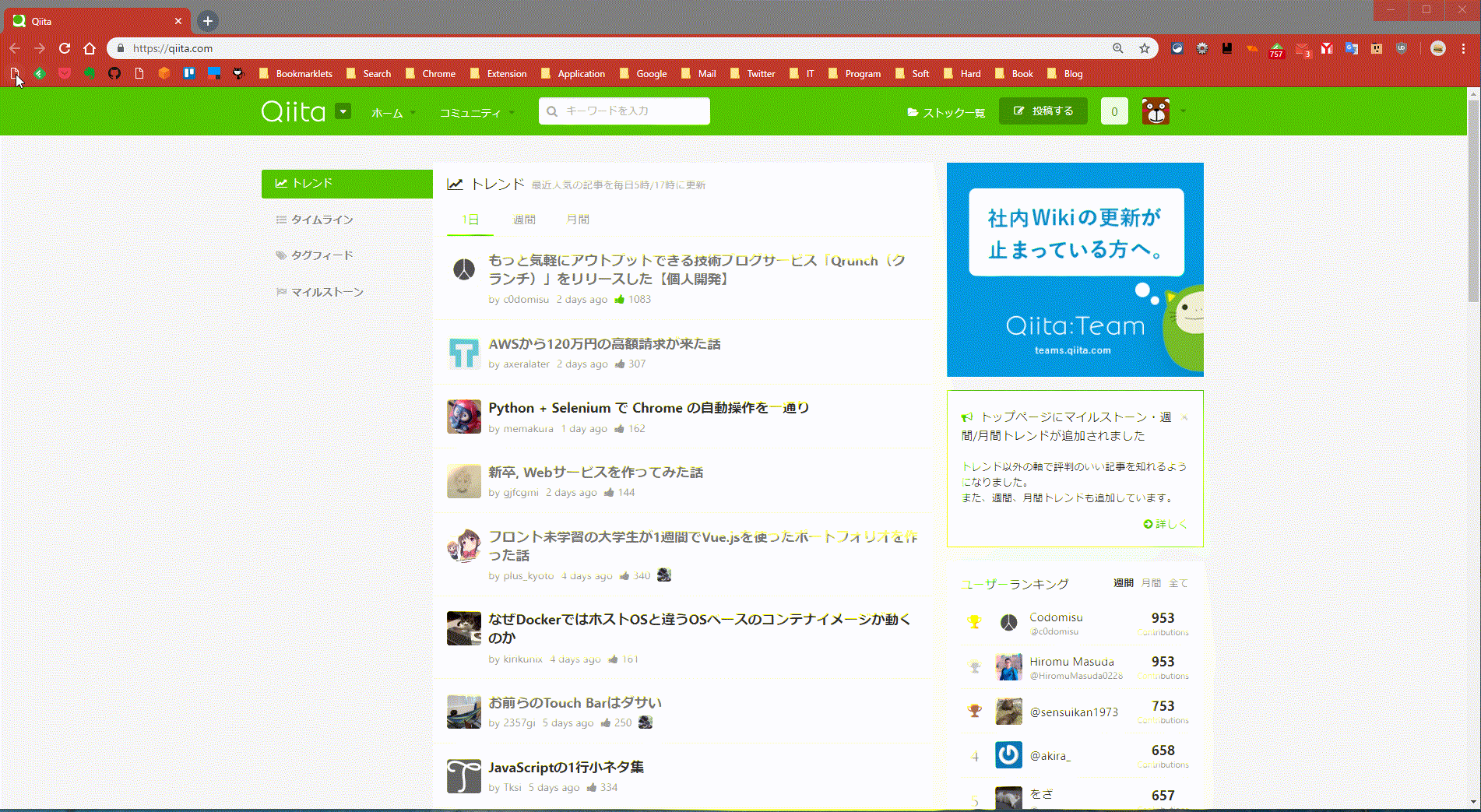Select トレンド in the left sidebar
The image size is (1481, 812).
click(x=347, y=184)
